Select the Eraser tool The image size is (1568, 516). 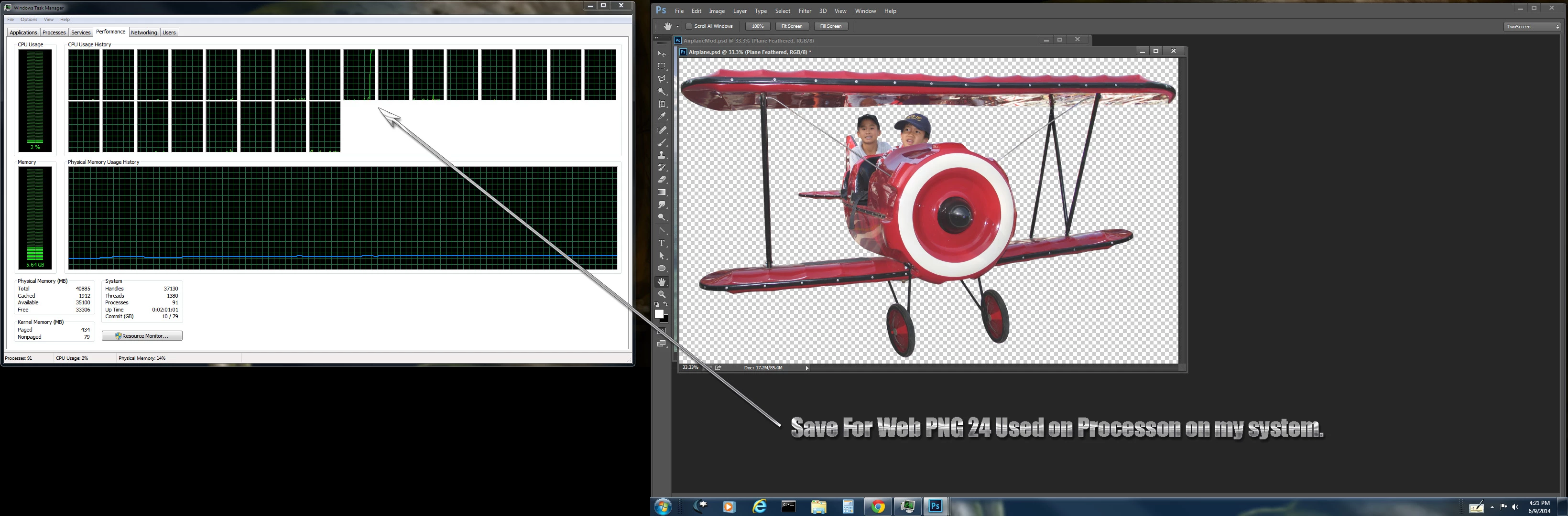click(x=662, y=180)
